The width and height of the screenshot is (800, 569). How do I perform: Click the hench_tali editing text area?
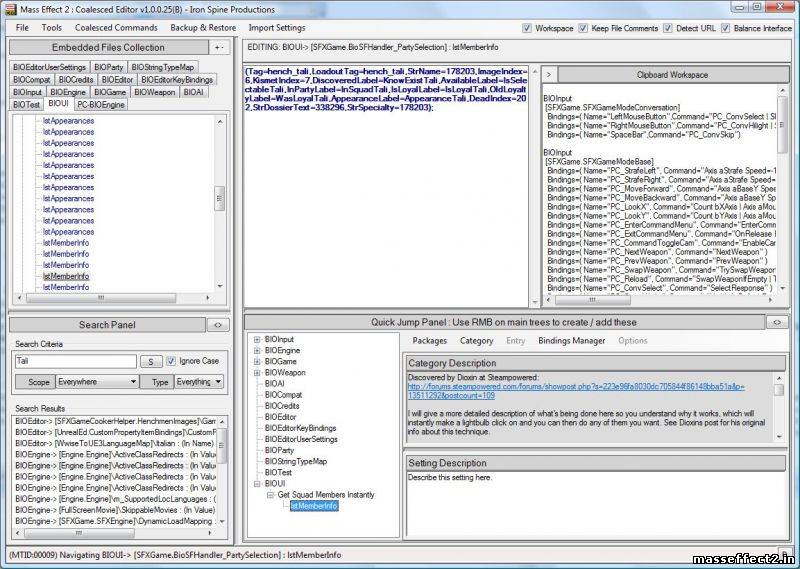pyautogui.click(x=386, y=186)
